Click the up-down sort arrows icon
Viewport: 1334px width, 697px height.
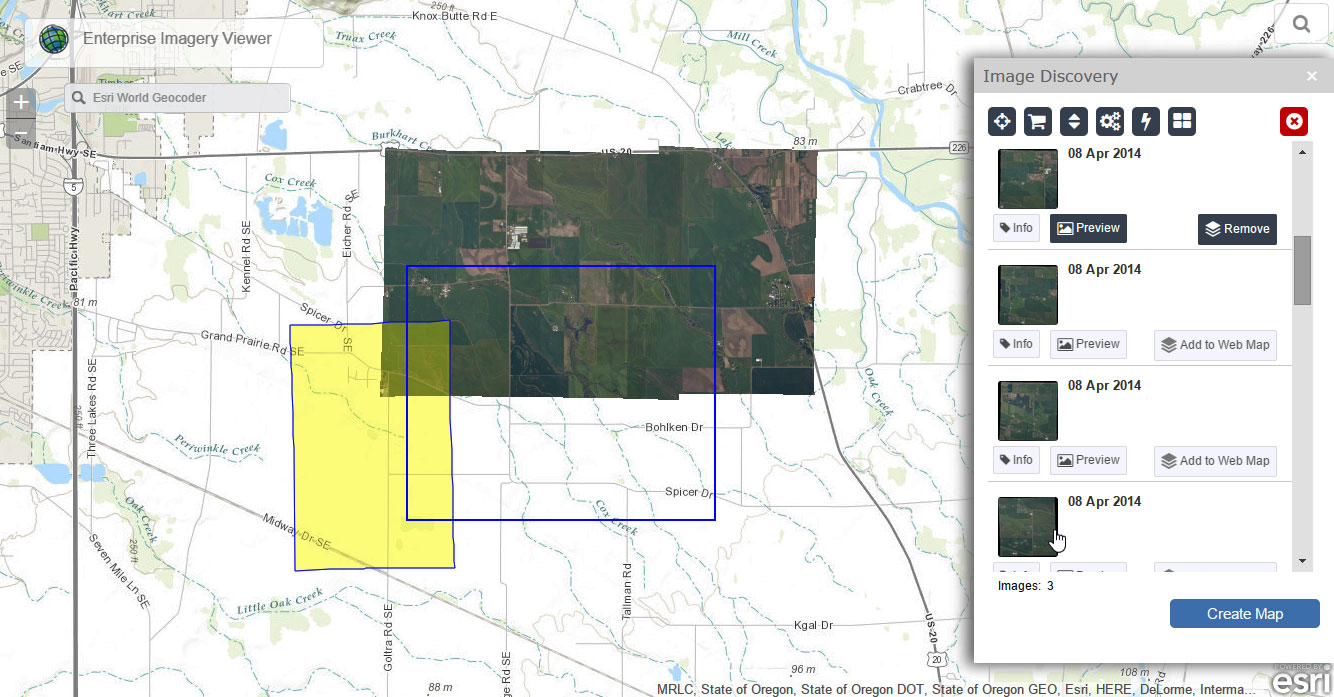pos(1074,122)
